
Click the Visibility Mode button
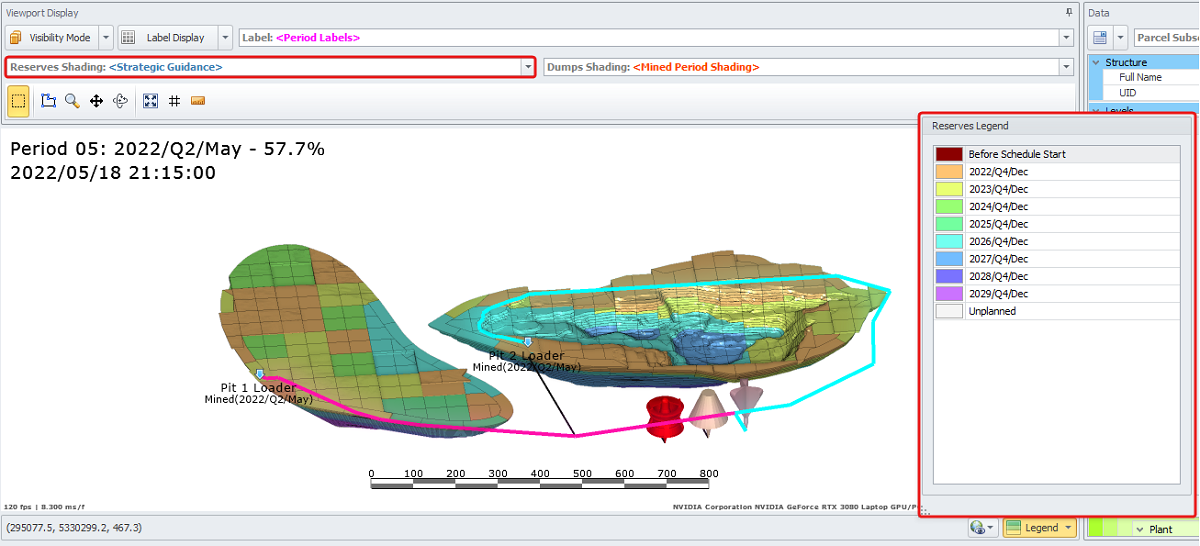click(x=51, y=38)
